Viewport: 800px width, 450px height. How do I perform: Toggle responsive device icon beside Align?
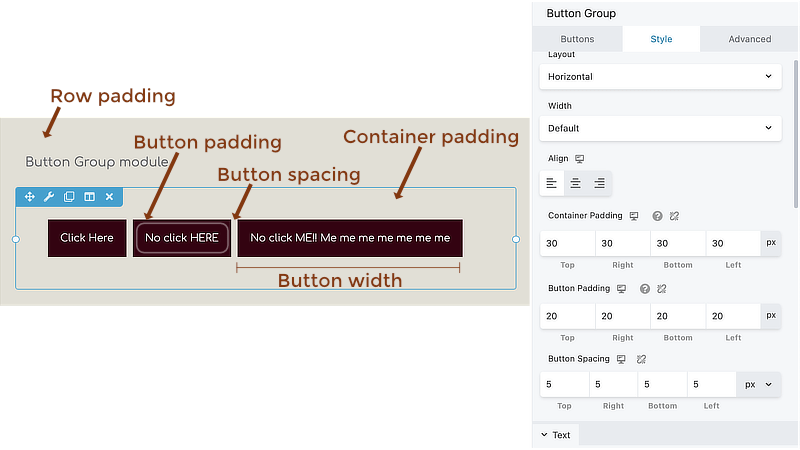tap(580, 159)
